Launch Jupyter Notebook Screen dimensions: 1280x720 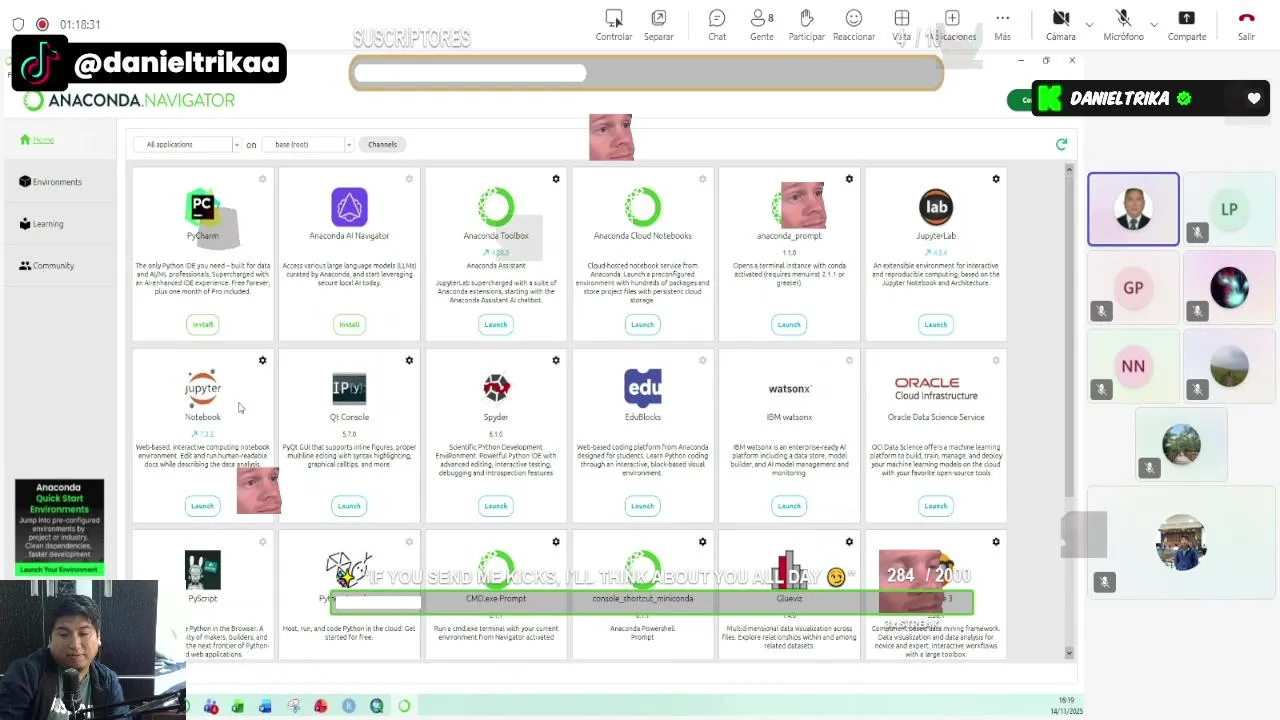(x=203, y=506)
